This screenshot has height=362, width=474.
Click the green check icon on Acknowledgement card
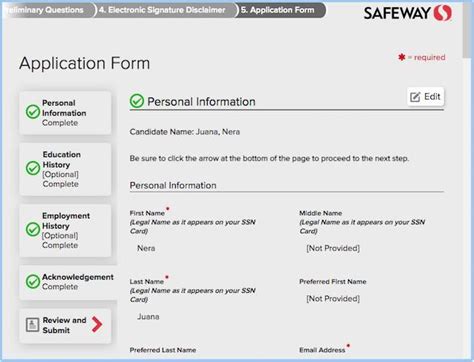point(33,281)
